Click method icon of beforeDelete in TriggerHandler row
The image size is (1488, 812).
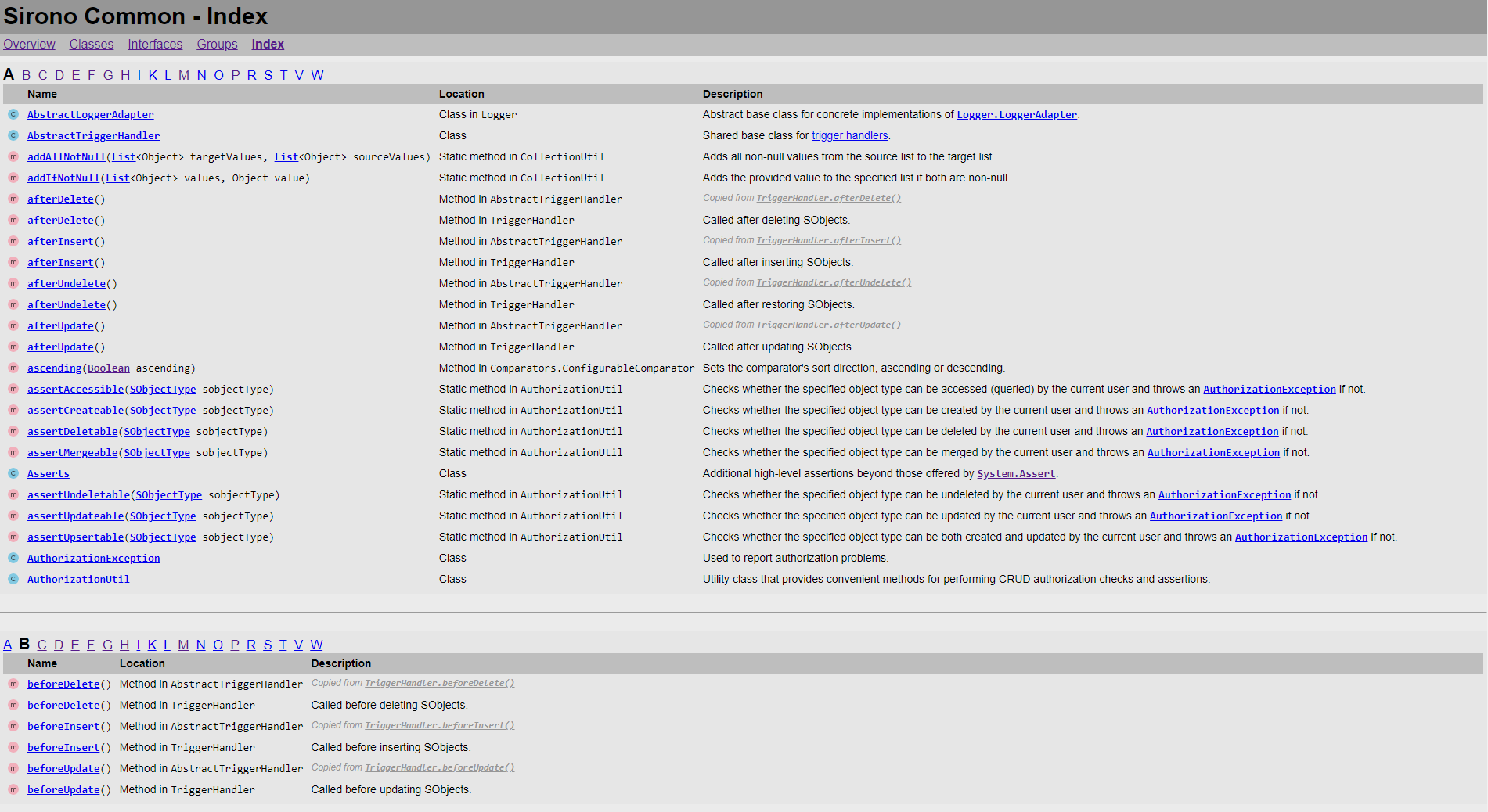(13, 705)
